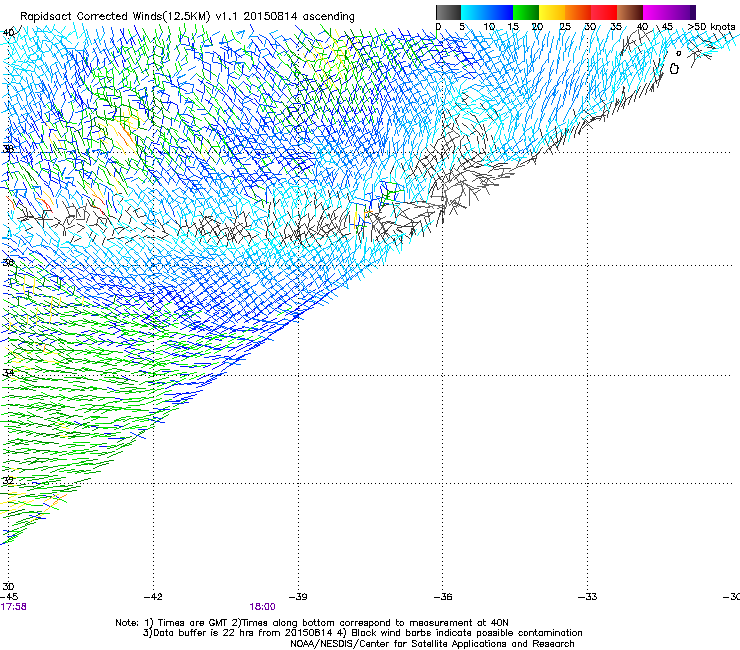Click the gray 0-5 knots legend swatch
The image size is (740, 650).
[x=448, y=12]
